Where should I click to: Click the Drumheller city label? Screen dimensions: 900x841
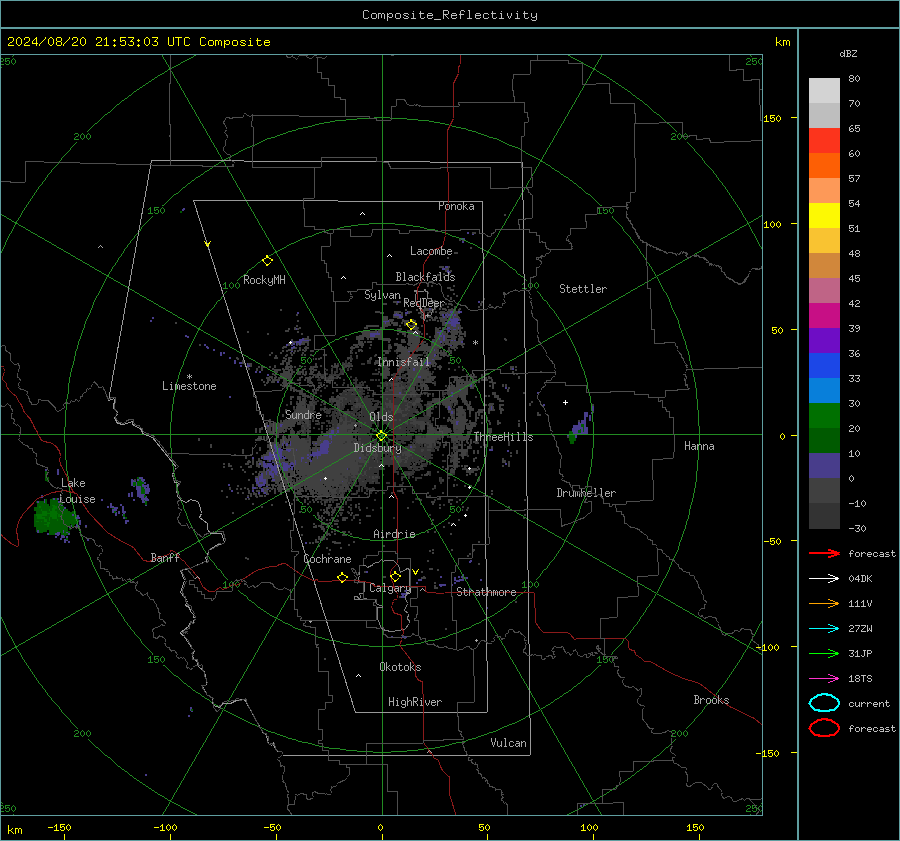(x=586, y=493)
